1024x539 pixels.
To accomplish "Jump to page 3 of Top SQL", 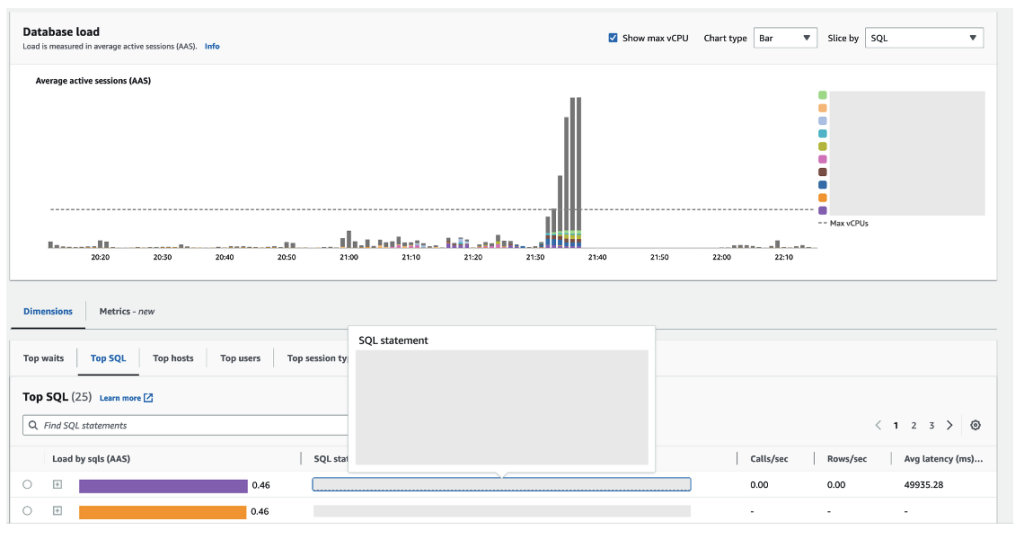I will [x=931, y=425].
